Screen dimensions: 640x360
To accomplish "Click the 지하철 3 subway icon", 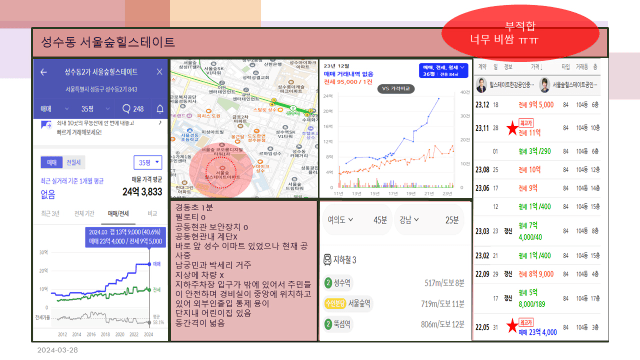I will click(x=327, y=260).
